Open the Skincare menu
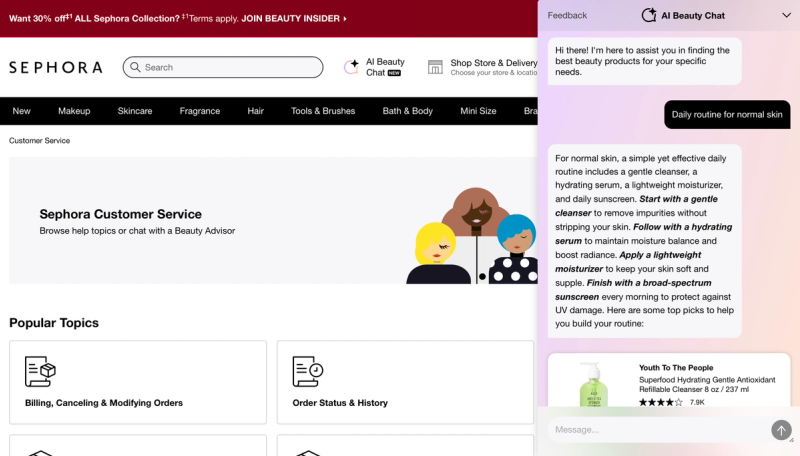This screenshot has width=800, height=456. pos(135,111)
